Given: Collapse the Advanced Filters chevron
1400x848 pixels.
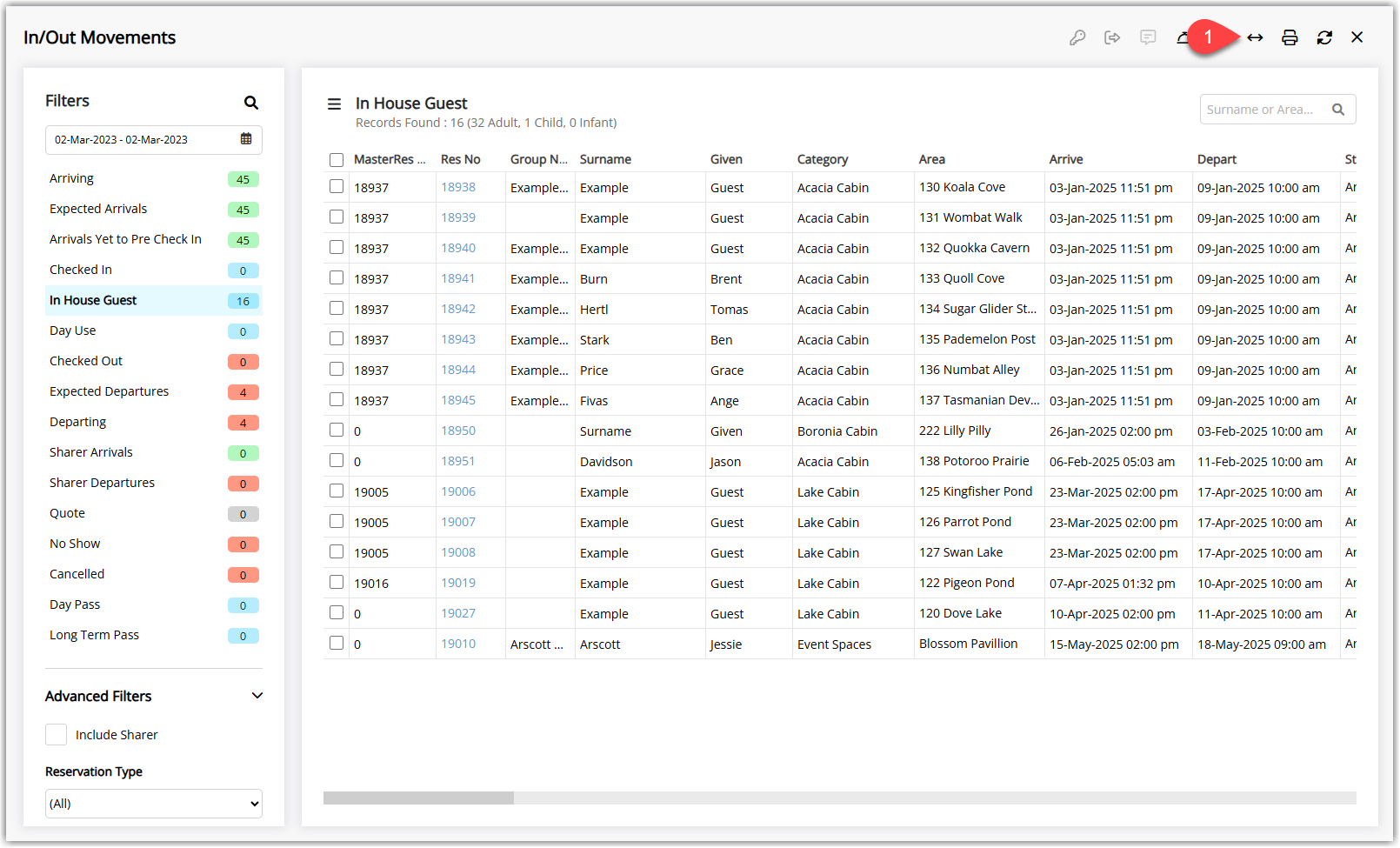Looking at the screenshot, I should tap(257, 696).
